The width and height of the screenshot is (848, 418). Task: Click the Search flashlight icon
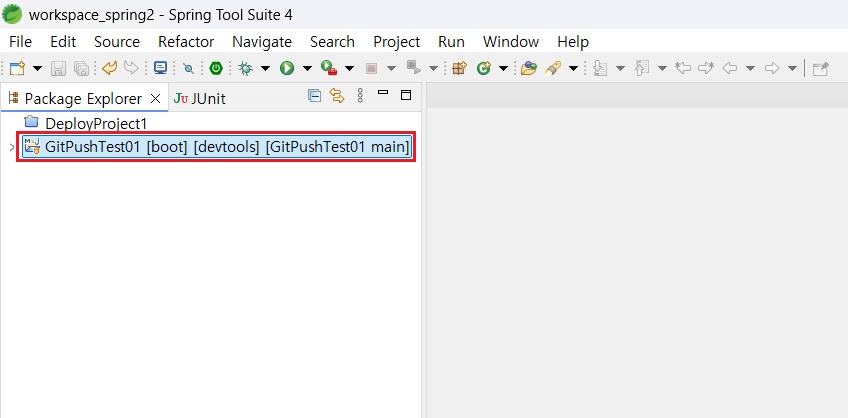553,68
